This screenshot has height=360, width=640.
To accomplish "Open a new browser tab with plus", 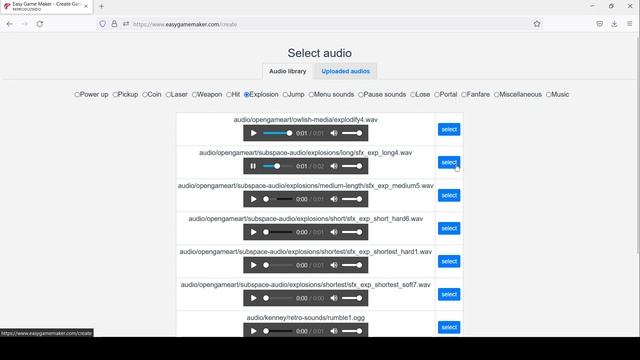I will click(x=102, y=6).
